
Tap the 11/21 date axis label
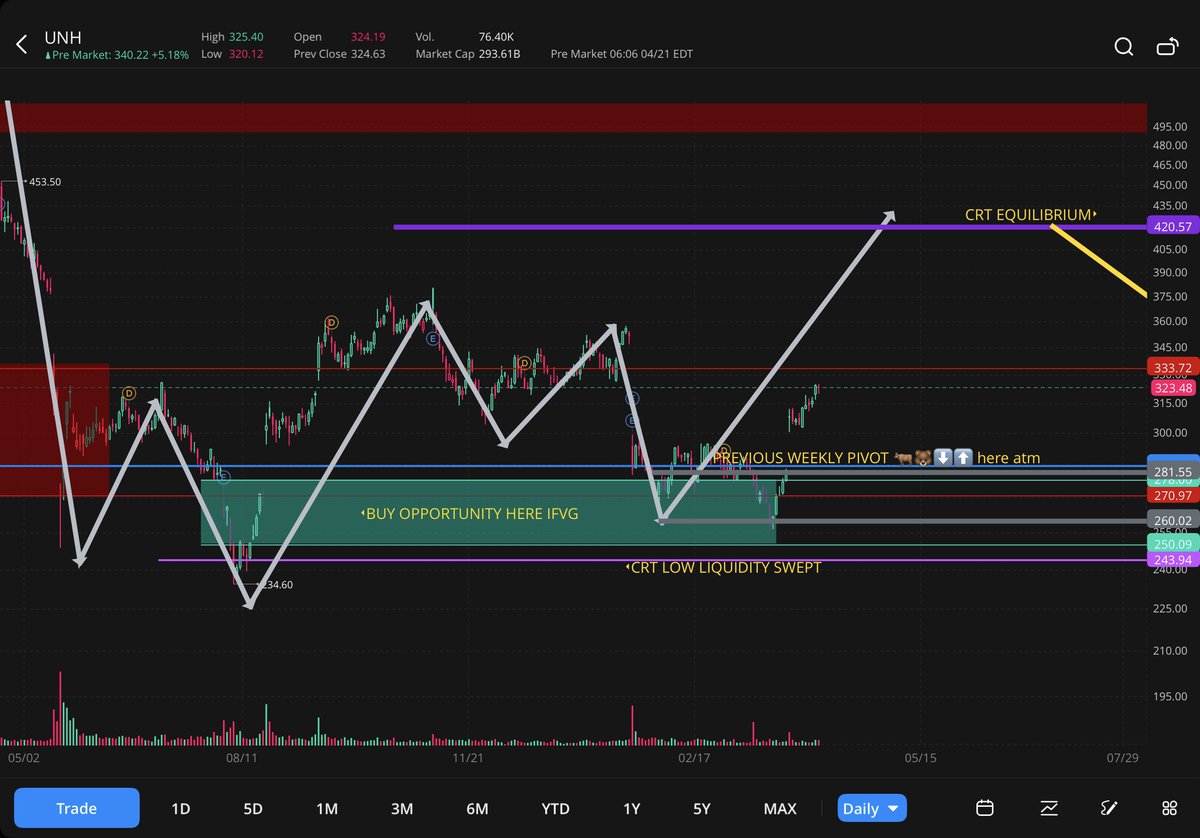click(x=468, y=759)
